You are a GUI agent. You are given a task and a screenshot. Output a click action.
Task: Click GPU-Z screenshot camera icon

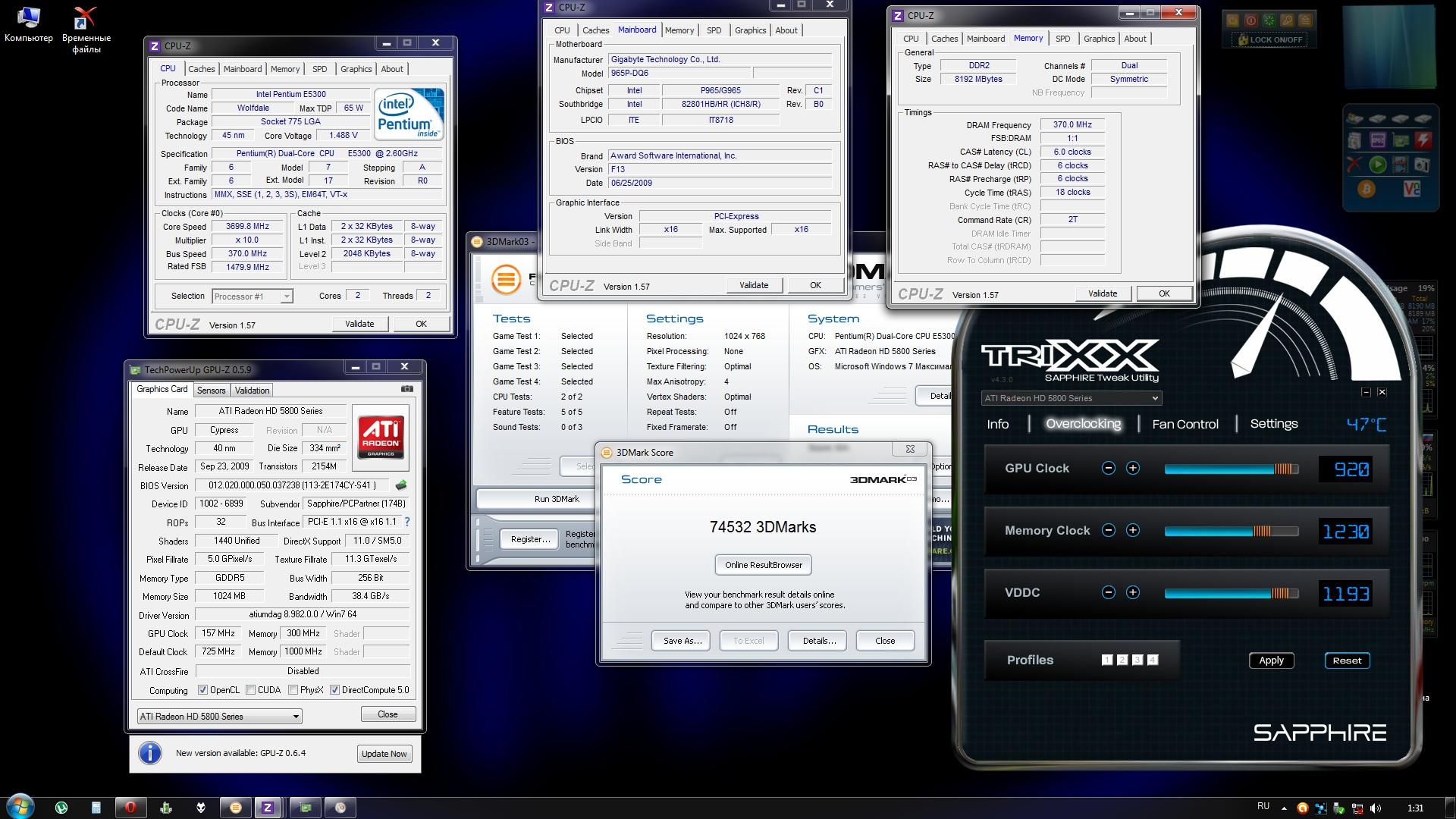pos(407,389)
